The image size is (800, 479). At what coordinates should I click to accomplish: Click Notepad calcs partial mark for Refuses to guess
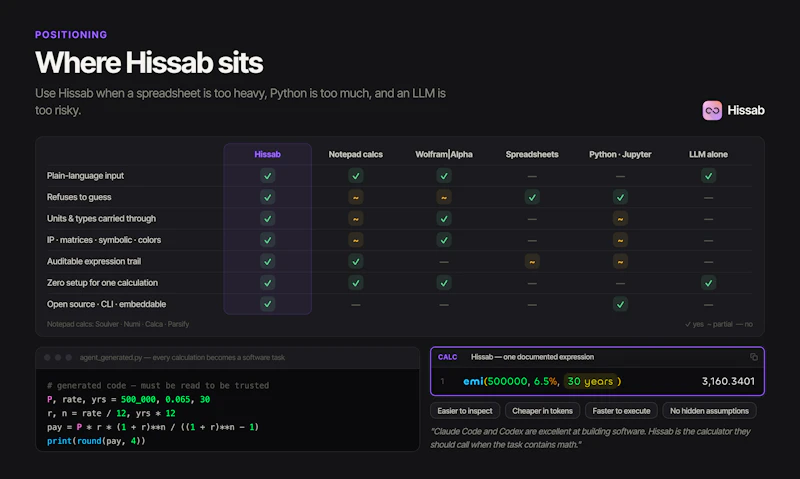pos(356,197)
